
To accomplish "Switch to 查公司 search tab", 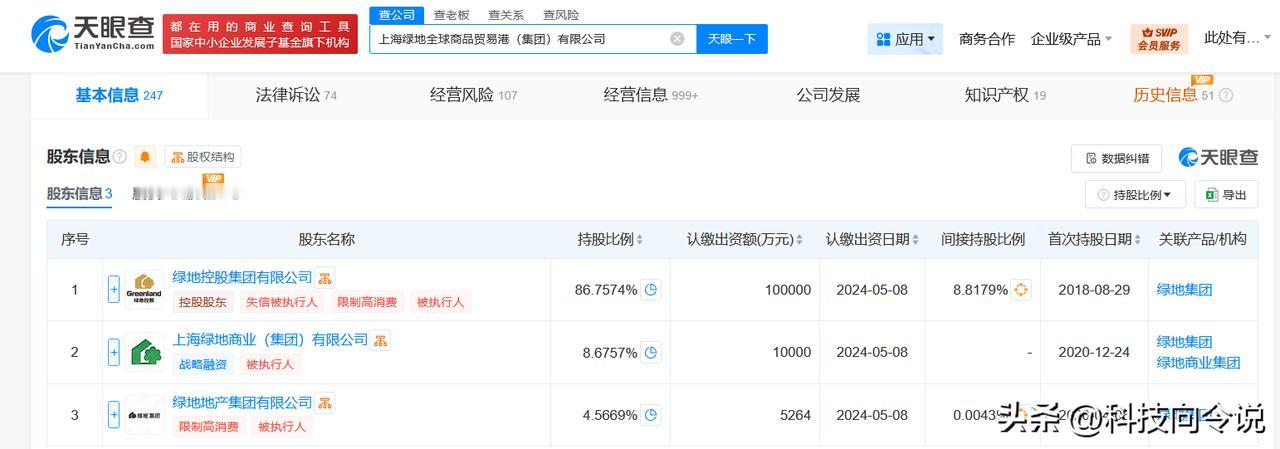I will [x=397, y=15].
